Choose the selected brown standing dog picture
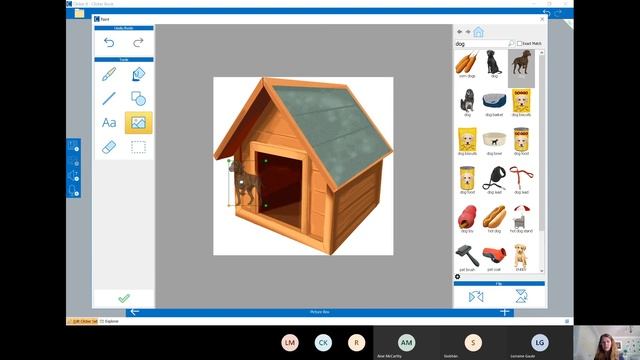This screenshot has width=640, height=360. click(x=521, y=68)
